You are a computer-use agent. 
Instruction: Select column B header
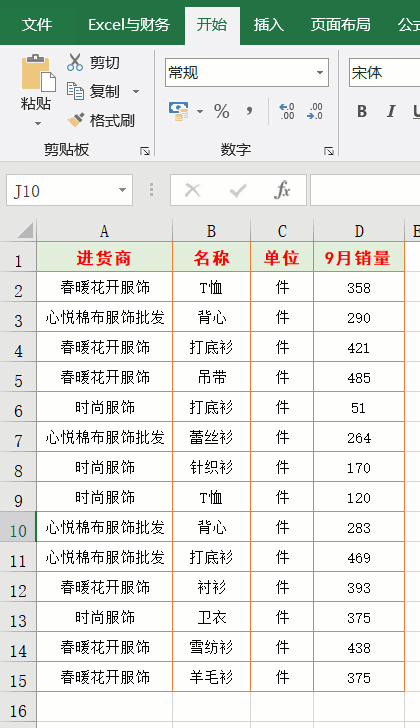(x=211, y=230)
